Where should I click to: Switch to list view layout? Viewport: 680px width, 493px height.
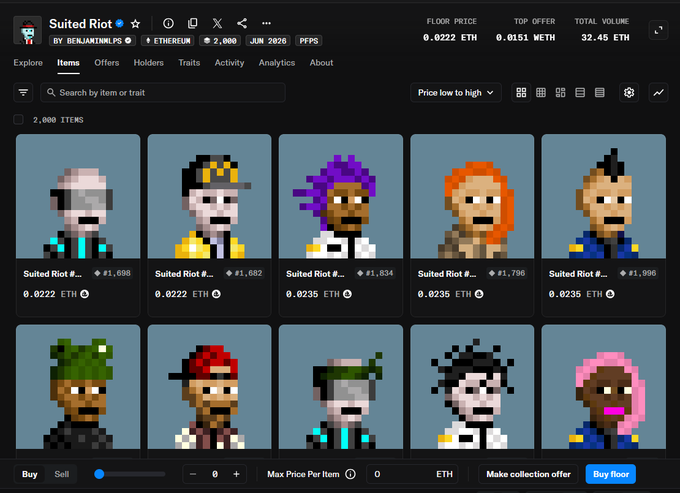[580, 92]
